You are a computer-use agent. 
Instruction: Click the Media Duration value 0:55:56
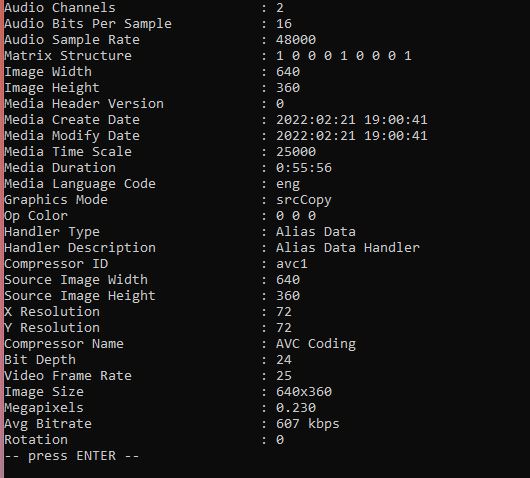[x=304, y=168]
